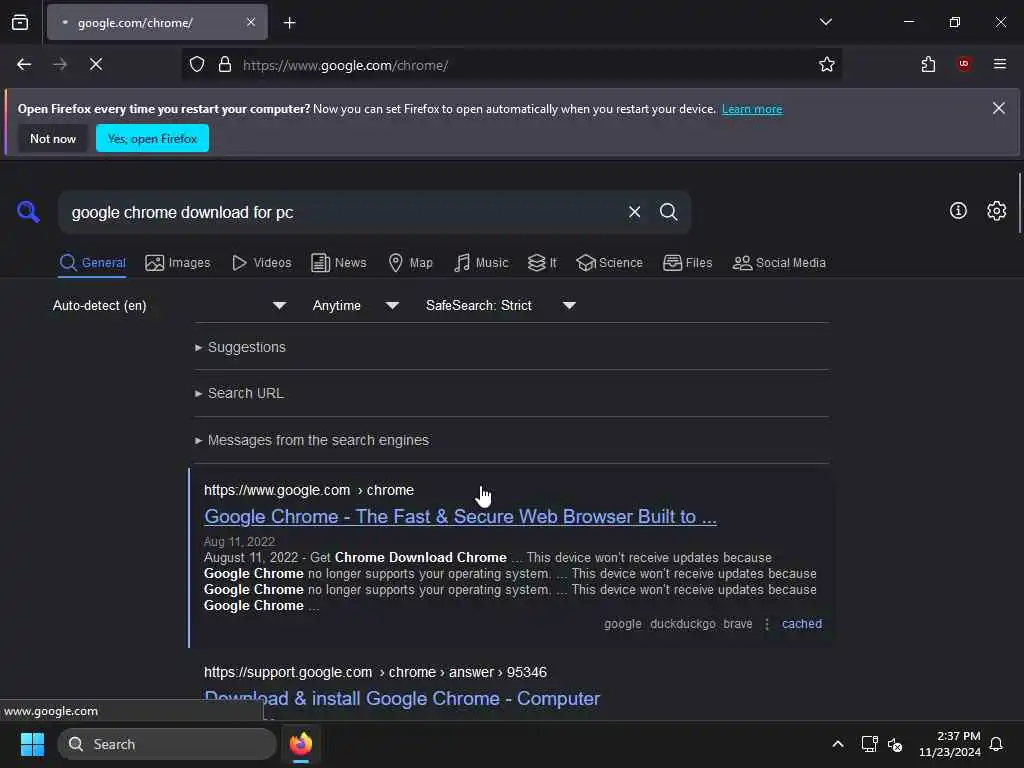Focus the search query input field
This screenshot has height=768, width=1024.
pos(340,212)
